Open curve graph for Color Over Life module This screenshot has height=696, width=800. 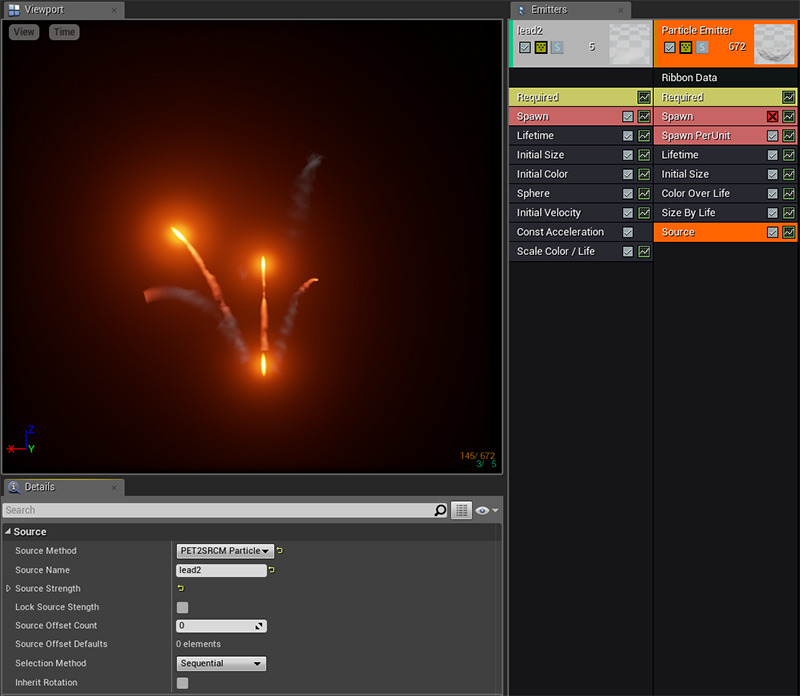pyautogui.click(x=789, y=194)
